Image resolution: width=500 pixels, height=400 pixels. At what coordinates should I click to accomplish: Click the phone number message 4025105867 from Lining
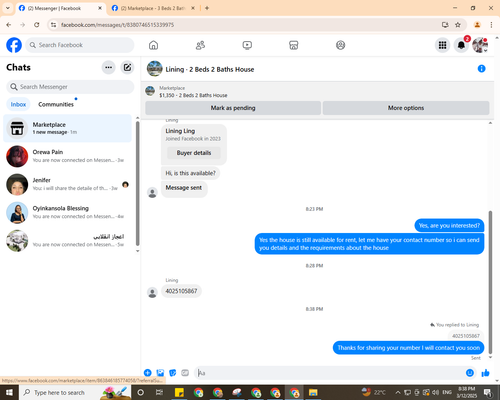(181, 291)
